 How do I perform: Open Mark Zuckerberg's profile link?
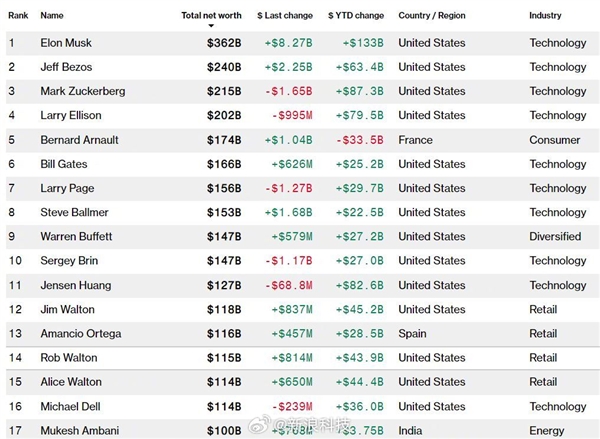(x=83, y=91)
